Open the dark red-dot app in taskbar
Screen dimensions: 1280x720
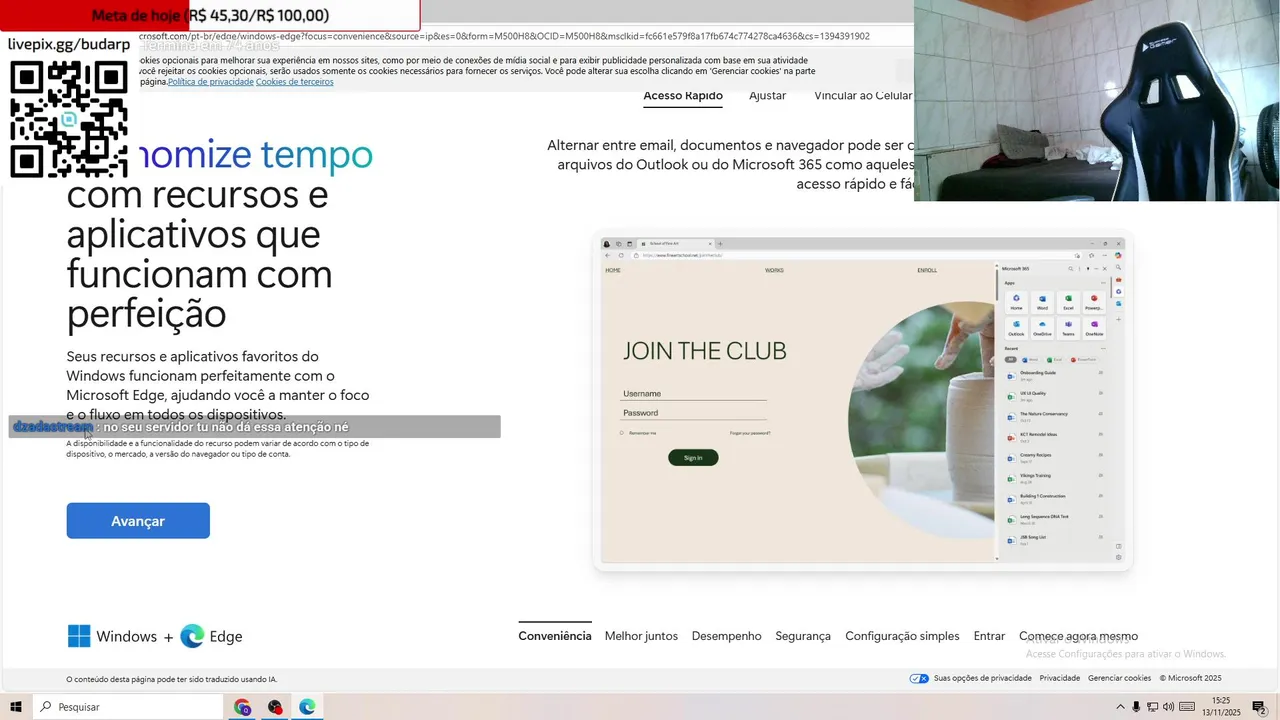tap(275, 707)
